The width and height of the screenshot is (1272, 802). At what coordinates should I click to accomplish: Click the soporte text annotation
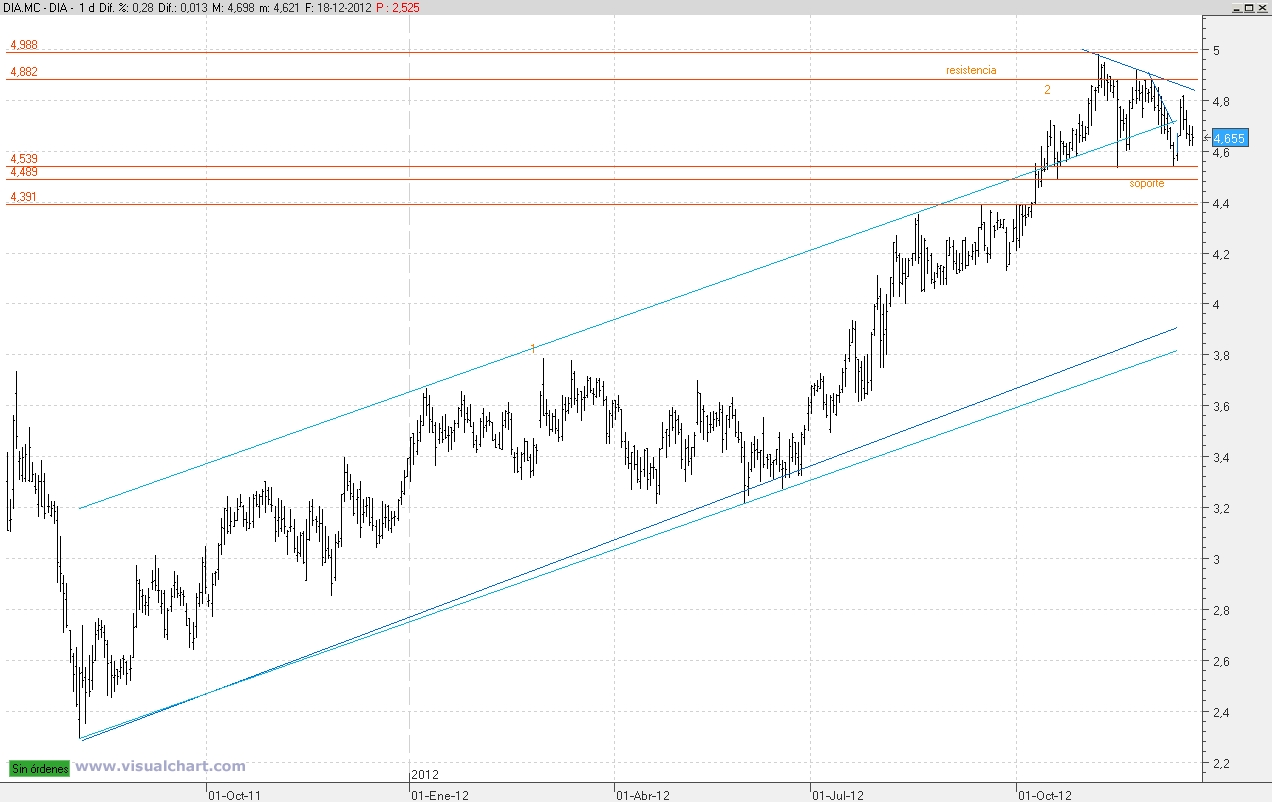[x=1147, y=183]
